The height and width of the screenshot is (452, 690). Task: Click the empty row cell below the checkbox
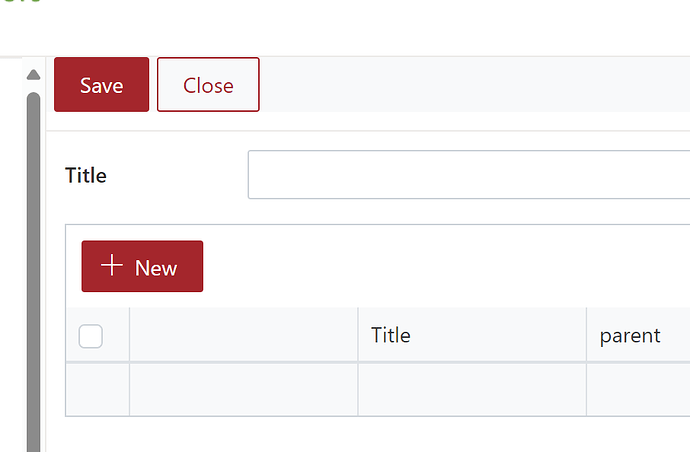pos(97,388)
